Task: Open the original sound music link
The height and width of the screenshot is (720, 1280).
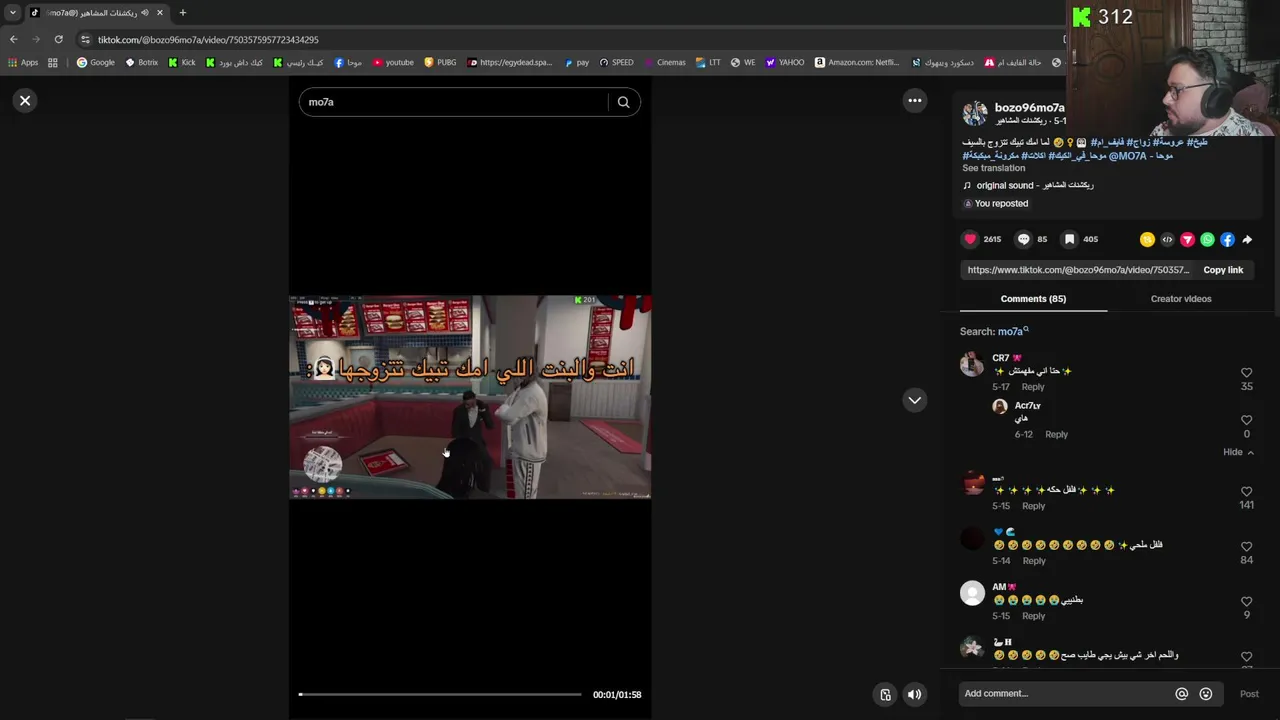Action: [1034, 186]
